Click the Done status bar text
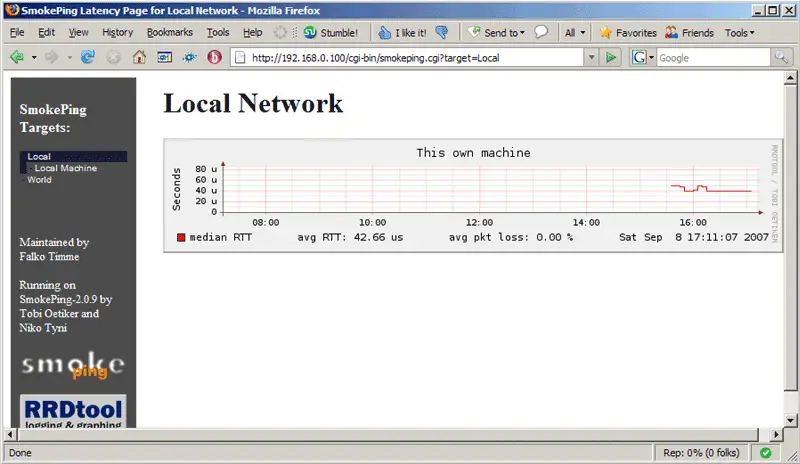This screenshot has width=800, height=464. click(x=20, y=453)
